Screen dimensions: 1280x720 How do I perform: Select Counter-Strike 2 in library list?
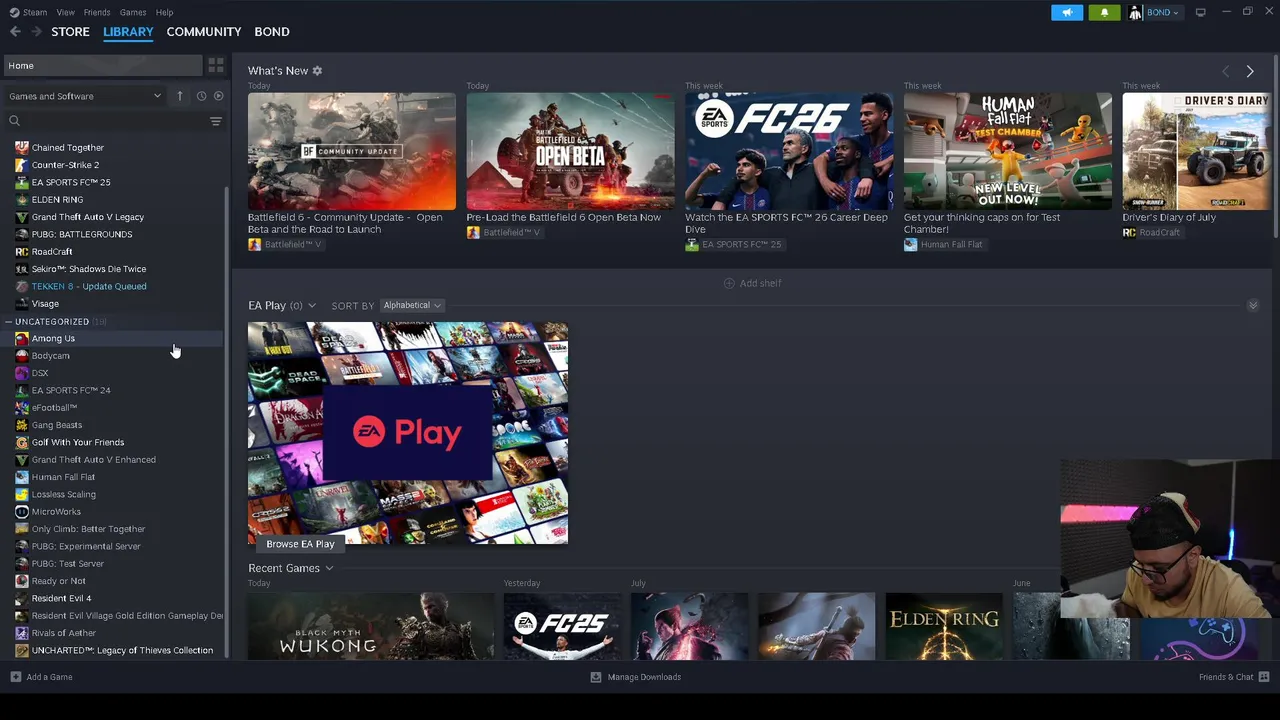[x=65, y=165]
